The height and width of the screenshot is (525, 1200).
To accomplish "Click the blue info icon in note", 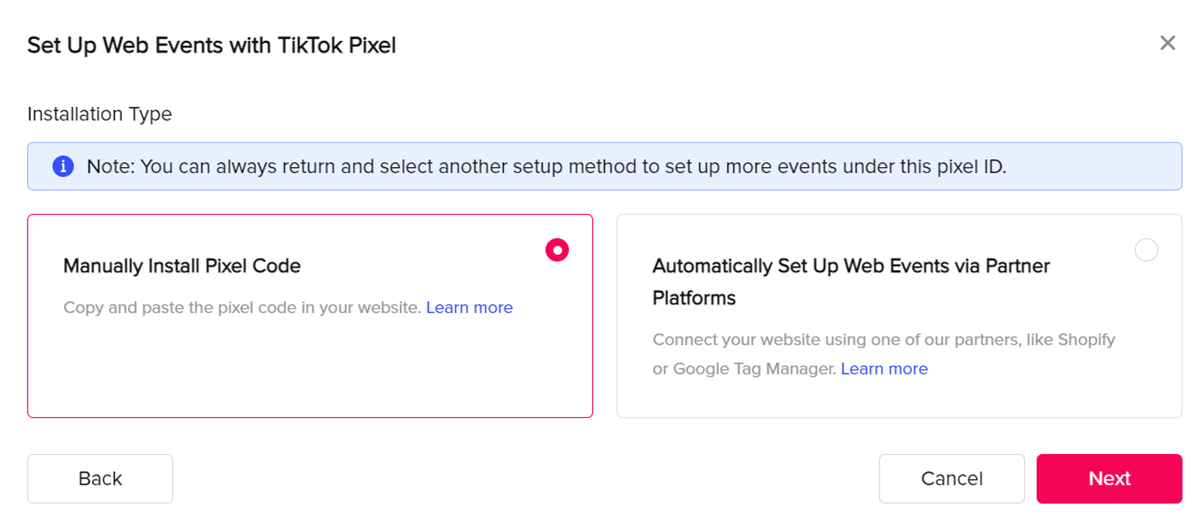I will click(63, 166).
